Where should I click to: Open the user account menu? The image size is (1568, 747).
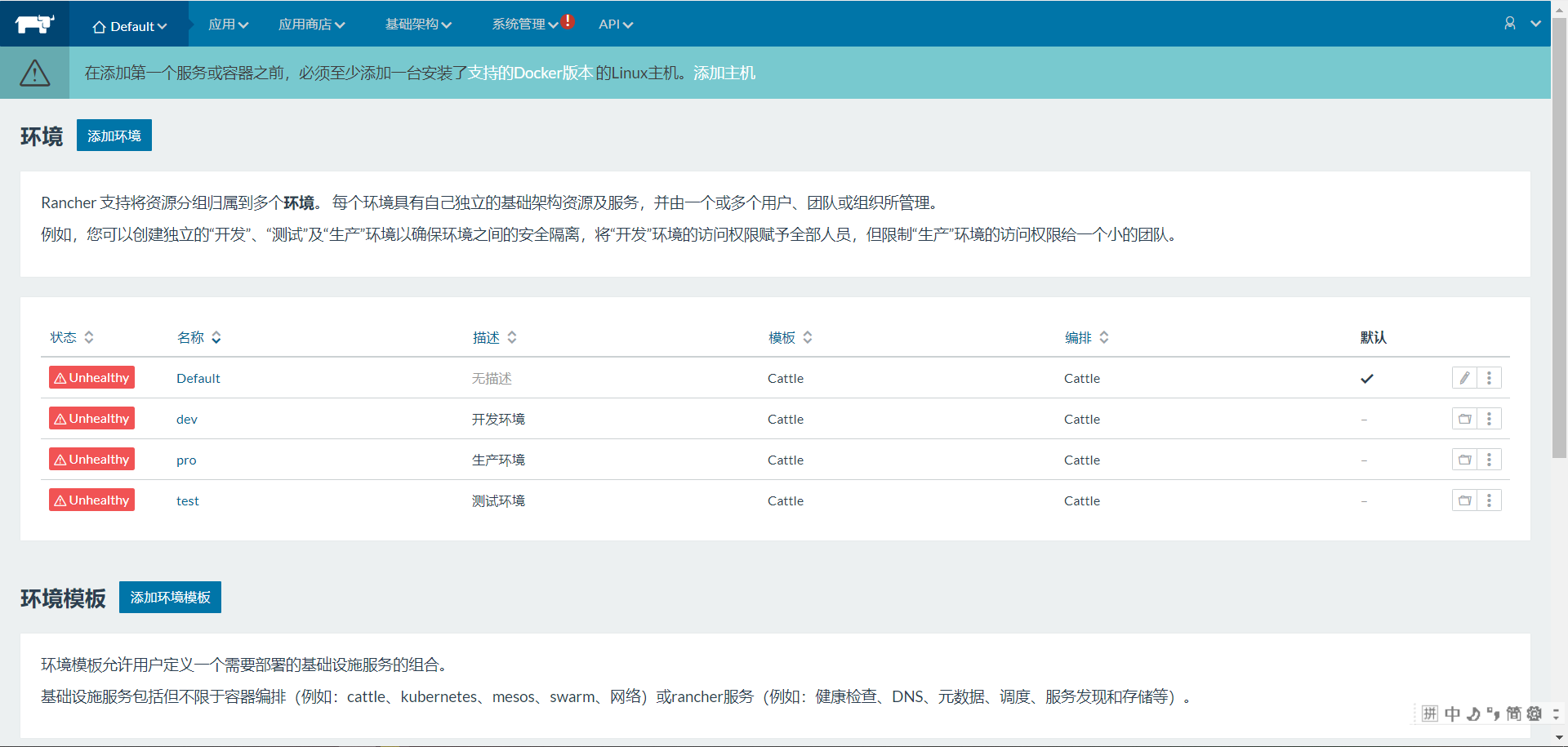click(x=1510, y=24)
